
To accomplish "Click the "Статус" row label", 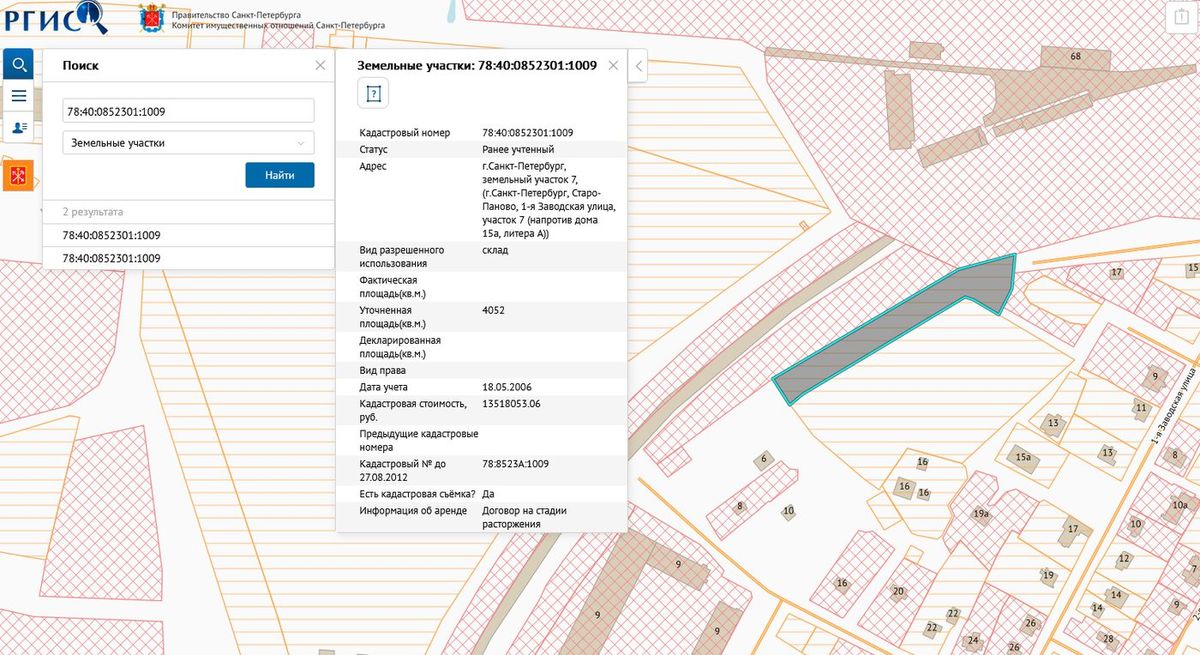I will [373, 149].
